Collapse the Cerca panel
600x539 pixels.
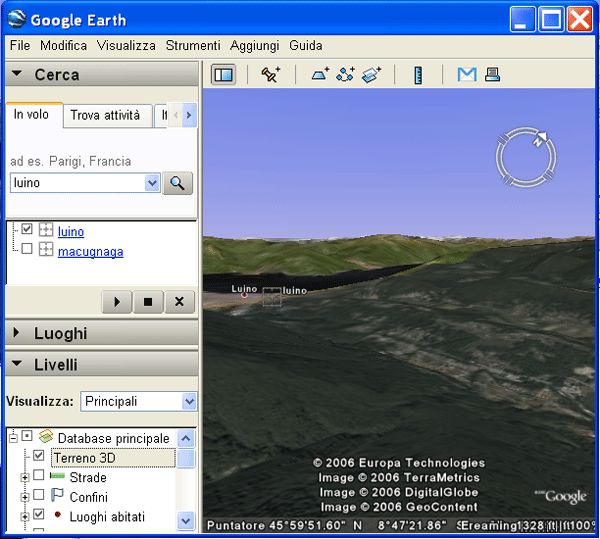point(17,73)
